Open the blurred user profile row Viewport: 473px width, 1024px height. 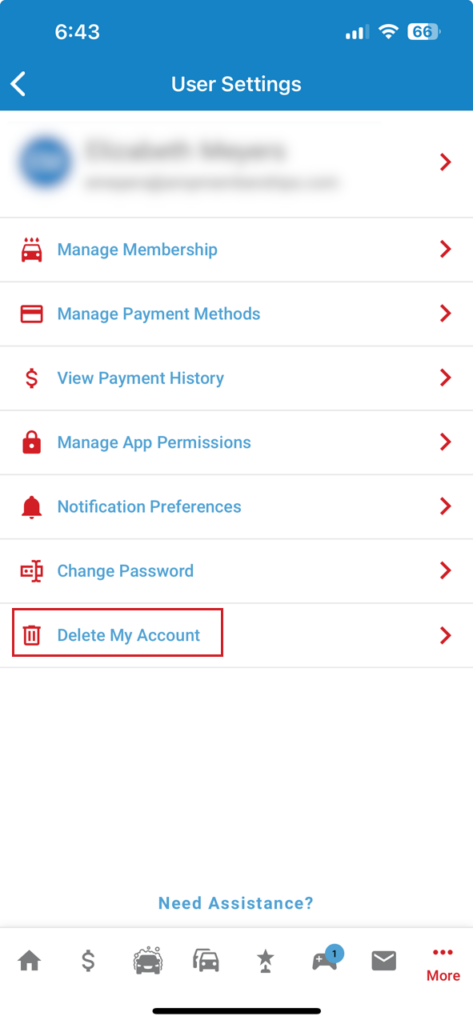coord(236,164)
